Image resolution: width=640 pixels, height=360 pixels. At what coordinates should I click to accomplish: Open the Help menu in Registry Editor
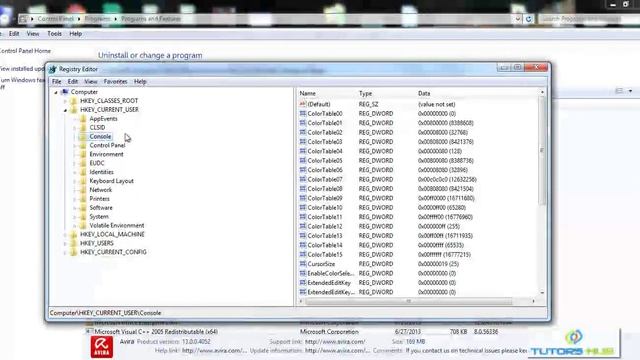coord(140,82)
